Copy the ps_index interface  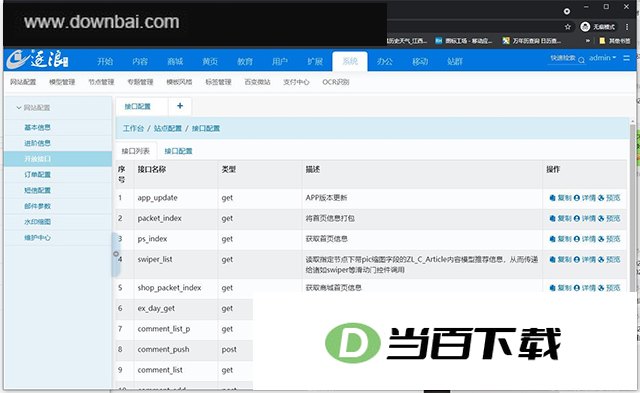tap(560, 239)
